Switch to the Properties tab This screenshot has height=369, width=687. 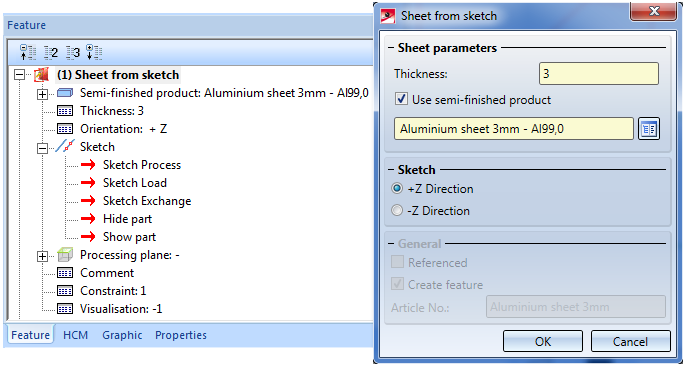tap(181, 335)
